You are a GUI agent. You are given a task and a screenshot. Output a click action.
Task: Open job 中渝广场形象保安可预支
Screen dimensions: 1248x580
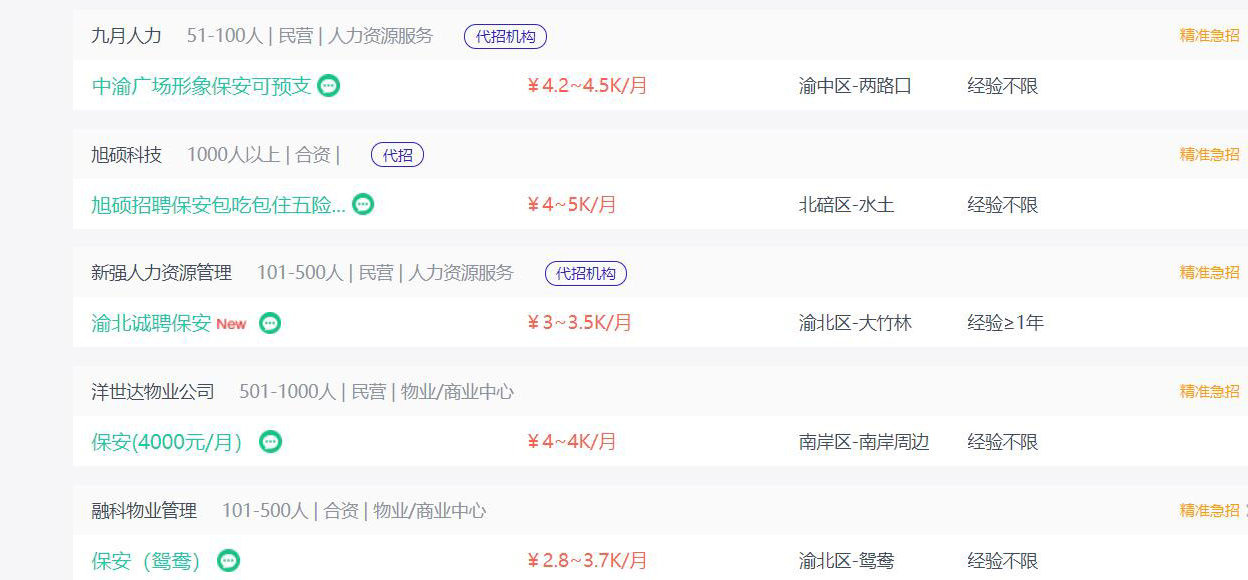pyautogui.click(x=201, y=86)
